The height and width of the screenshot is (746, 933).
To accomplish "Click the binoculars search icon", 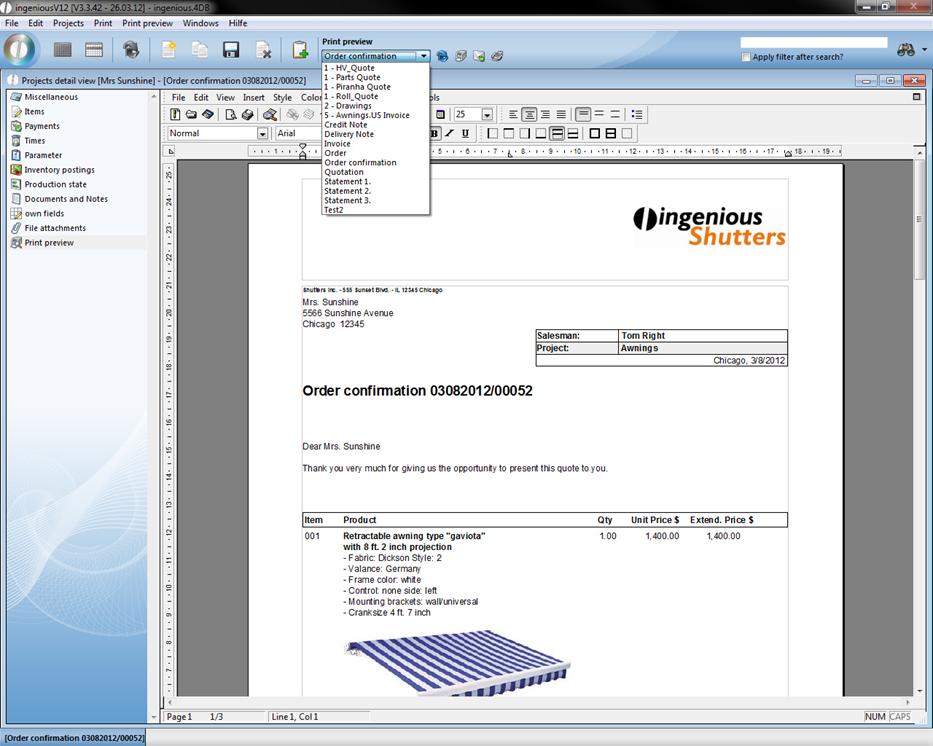I will click(x=906, y=50).
